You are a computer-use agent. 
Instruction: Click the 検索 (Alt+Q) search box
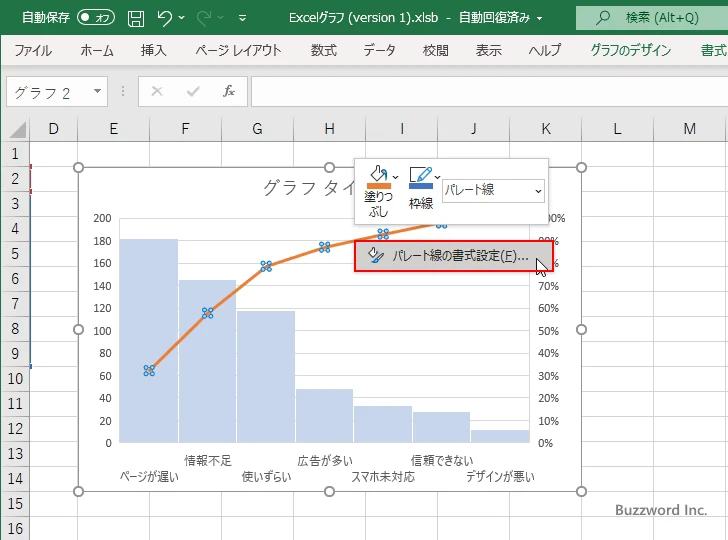[x=652, y=18]
